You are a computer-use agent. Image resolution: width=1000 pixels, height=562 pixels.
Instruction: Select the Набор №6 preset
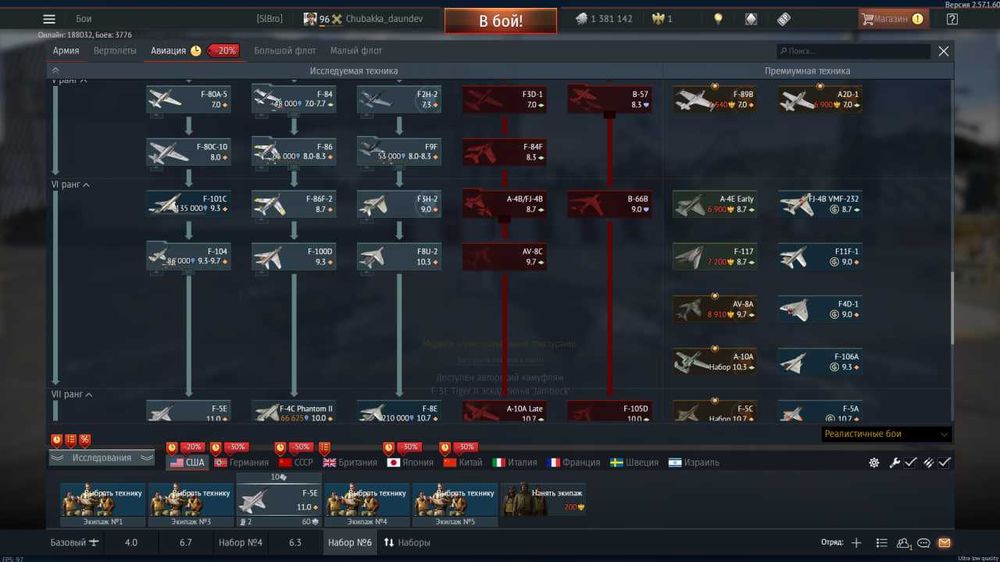(x=349, y=542)
